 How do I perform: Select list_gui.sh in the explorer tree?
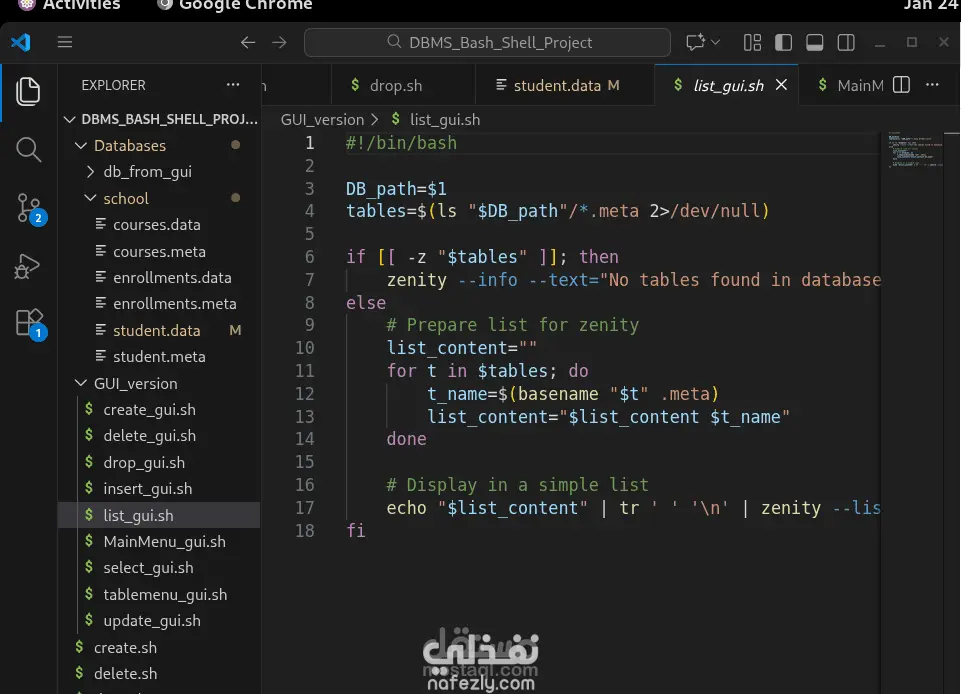click(161, 516)
